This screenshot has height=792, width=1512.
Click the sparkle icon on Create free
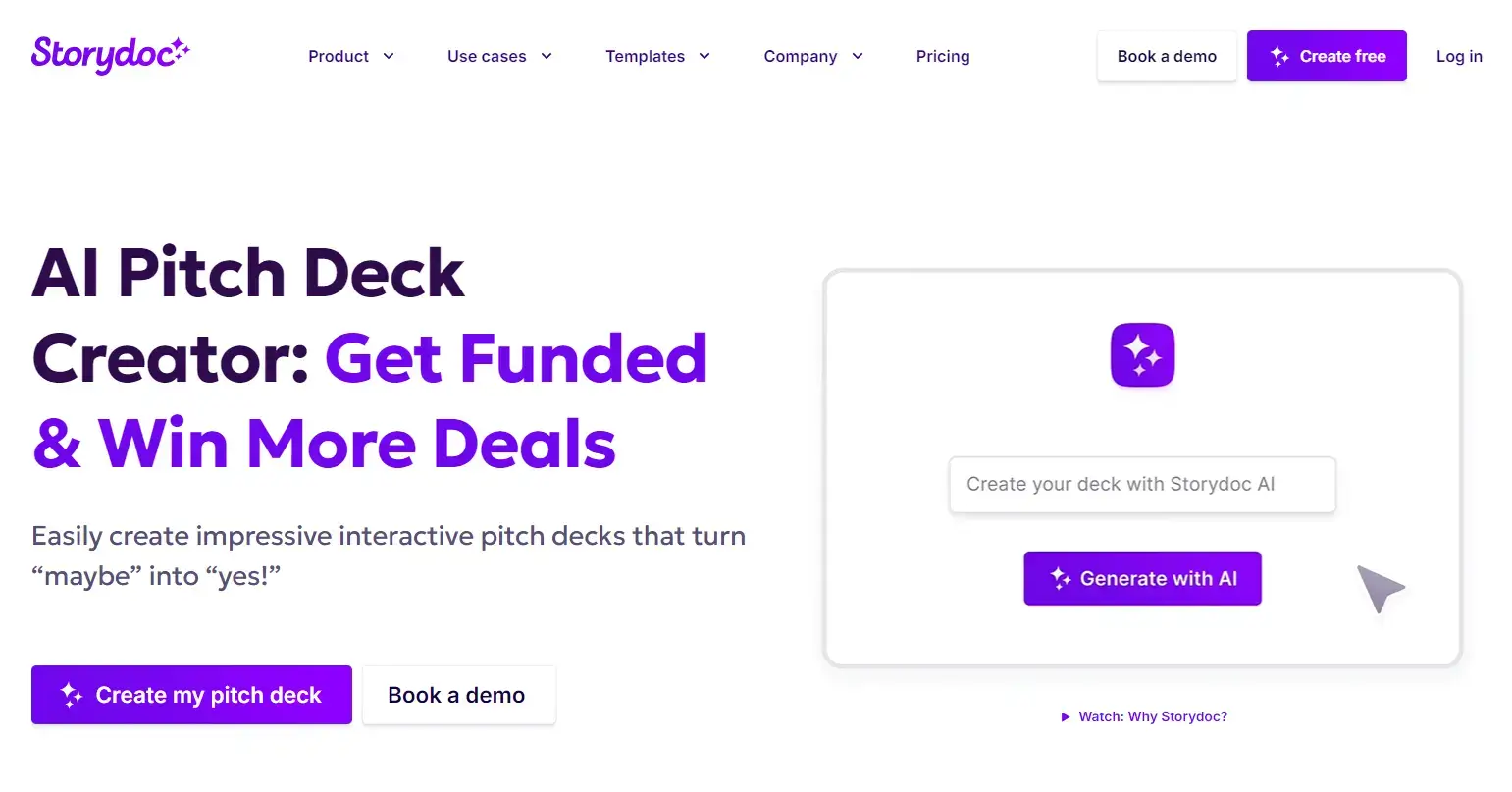(1279, 57)
